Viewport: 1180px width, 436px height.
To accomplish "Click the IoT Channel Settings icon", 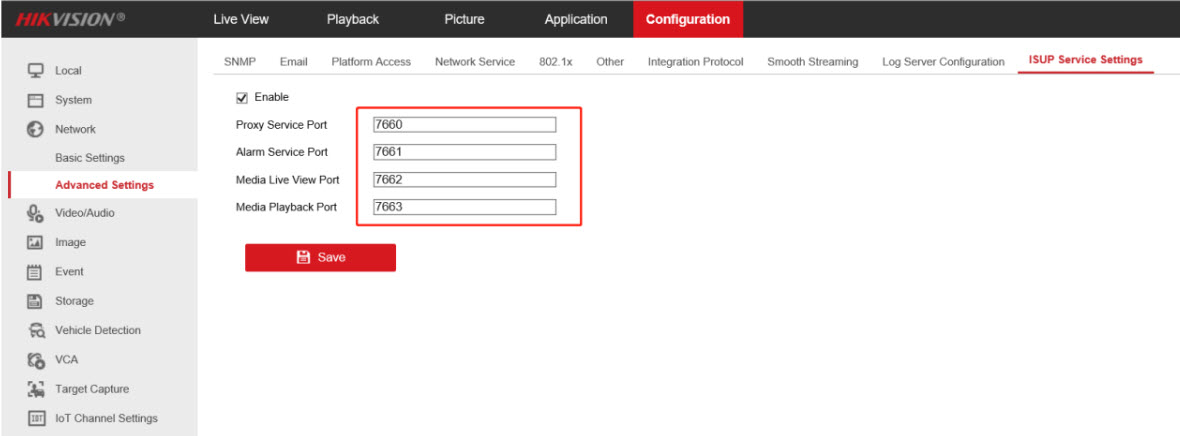I will click(x=35, y=418).
